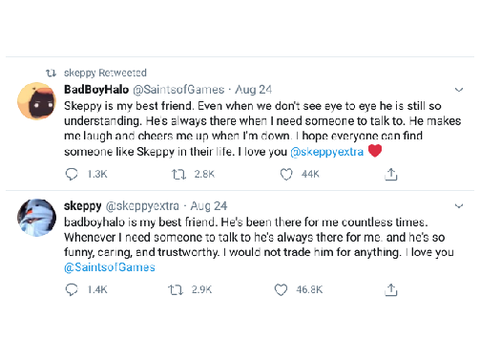The width and height of the screenshot is (480, 360).
Task: Open the @SaintsofGames mention in skeppy's tweet
Action: click(110, 267)
